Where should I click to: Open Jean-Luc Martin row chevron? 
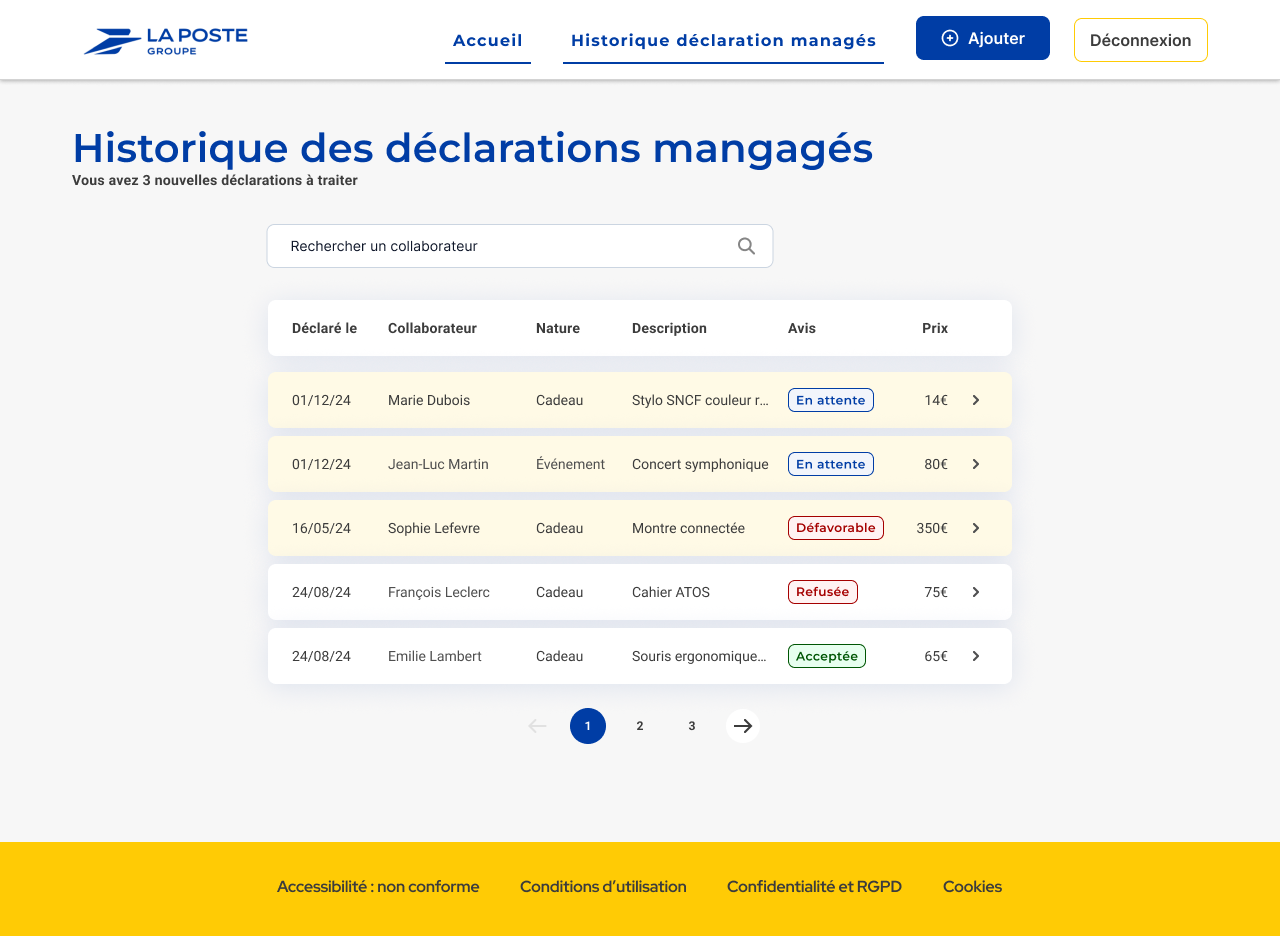coord(976,464)
